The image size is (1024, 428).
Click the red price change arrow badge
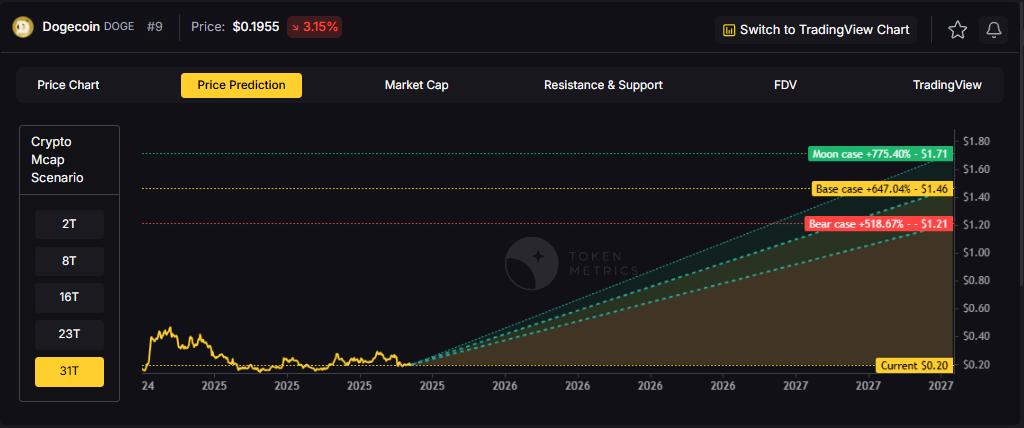[314, 28]
